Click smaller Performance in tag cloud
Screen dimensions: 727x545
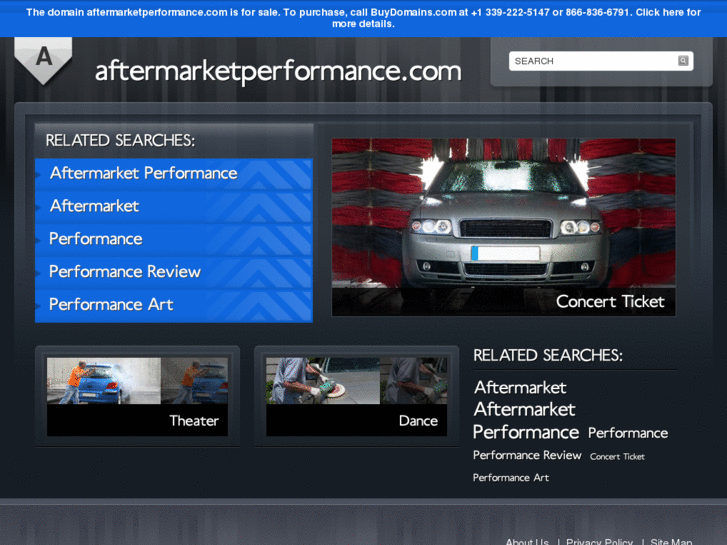(x=628, y=433)
